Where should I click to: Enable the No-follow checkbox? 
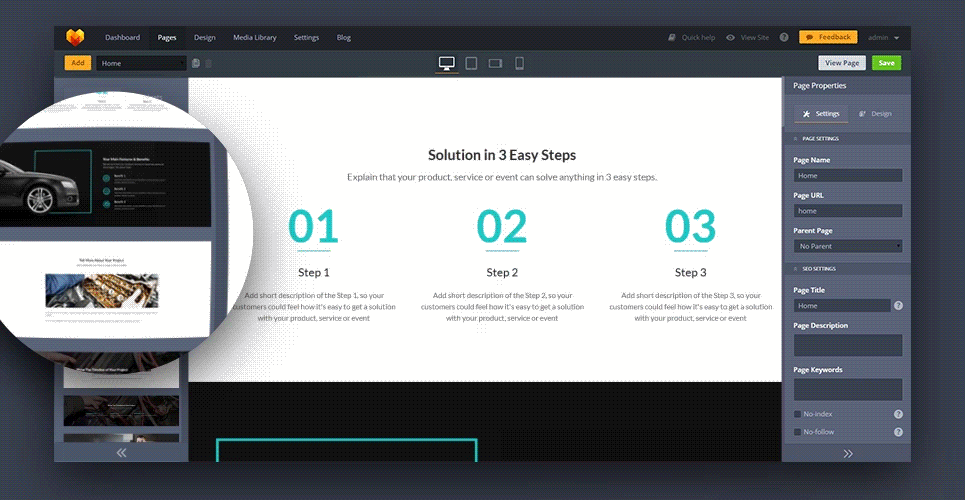[798, 432]
